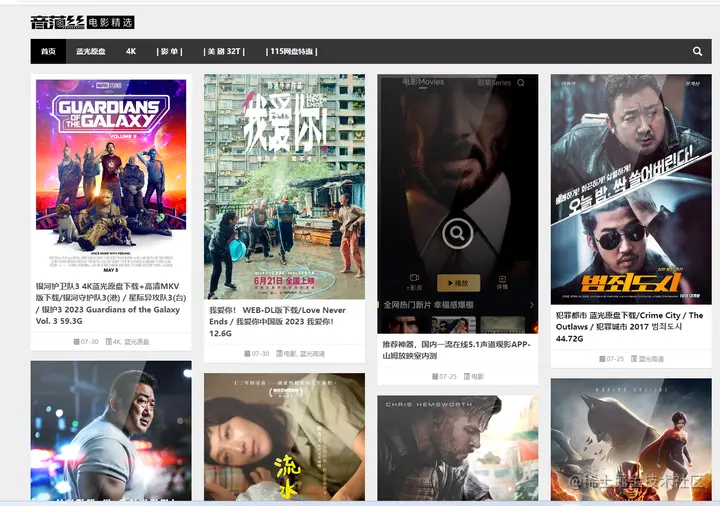Open the Chris Hemsworth movie poster

[x=457, y=448]
